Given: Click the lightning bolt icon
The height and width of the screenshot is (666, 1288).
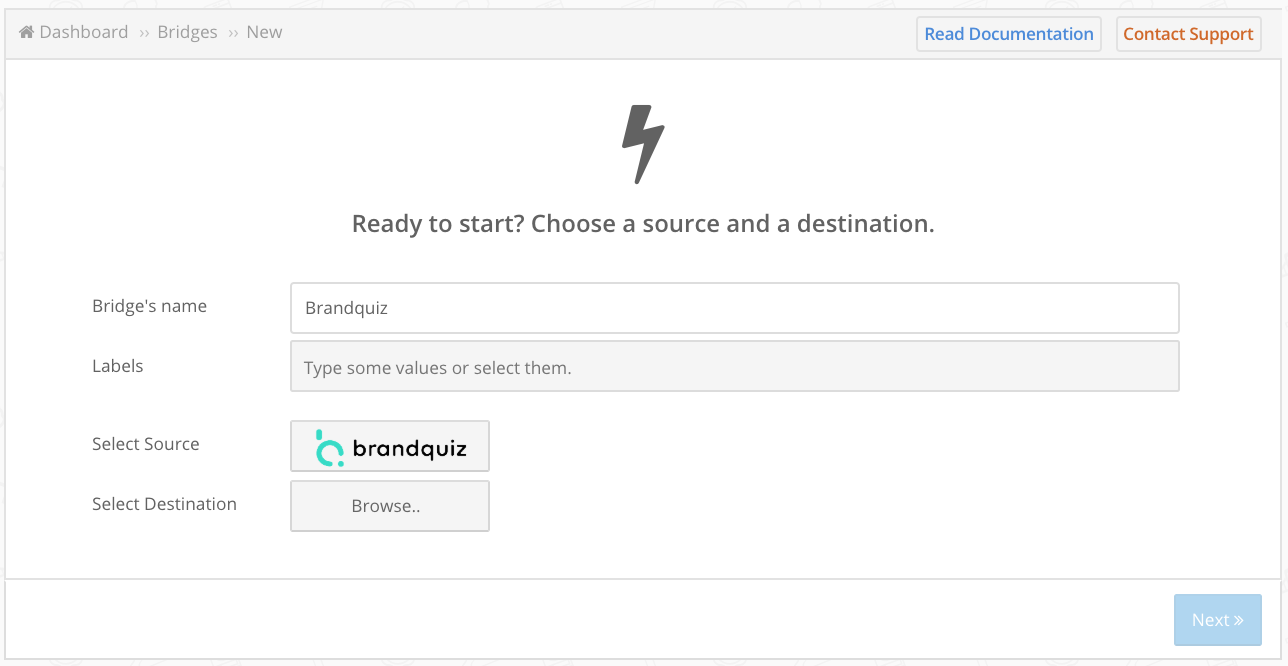Looking at the screenshot, I should tap(642, 143).
